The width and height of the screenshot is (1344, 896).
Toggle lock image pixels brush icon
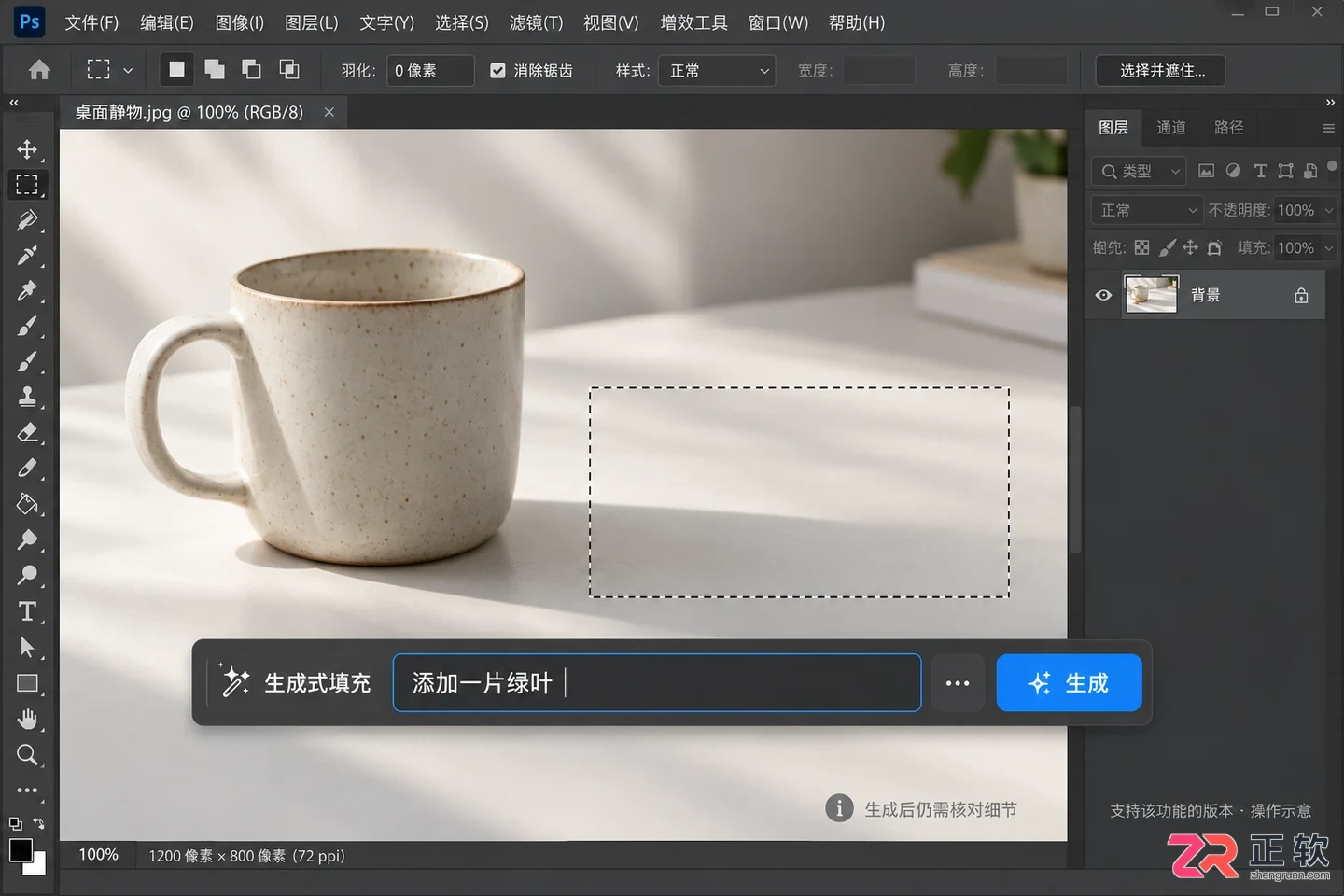(x=1167, y=247)
